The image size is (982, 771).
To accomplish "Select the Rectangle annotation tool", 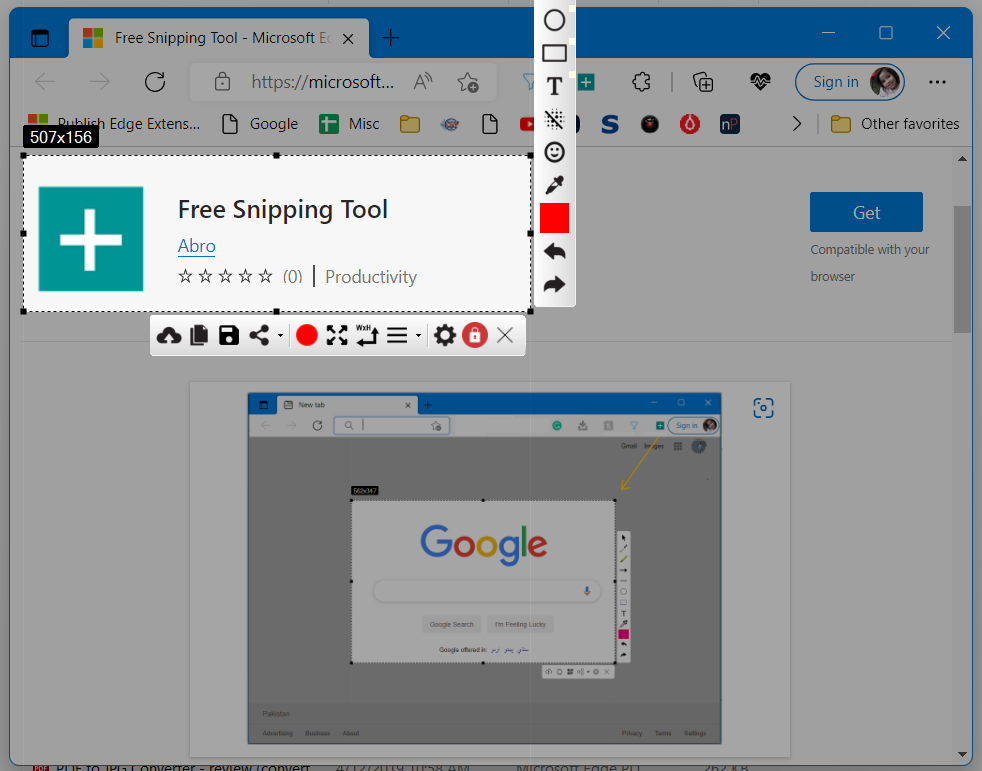I will [554, 53].
